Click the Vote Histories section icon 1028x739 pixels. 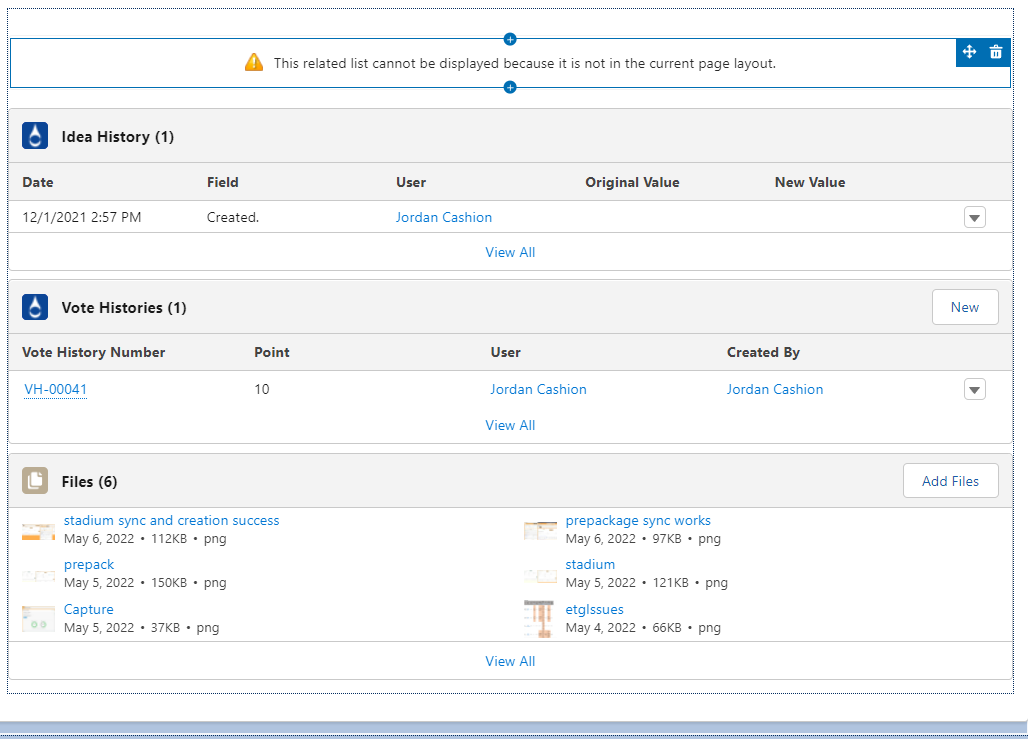[x=35, y=307]
